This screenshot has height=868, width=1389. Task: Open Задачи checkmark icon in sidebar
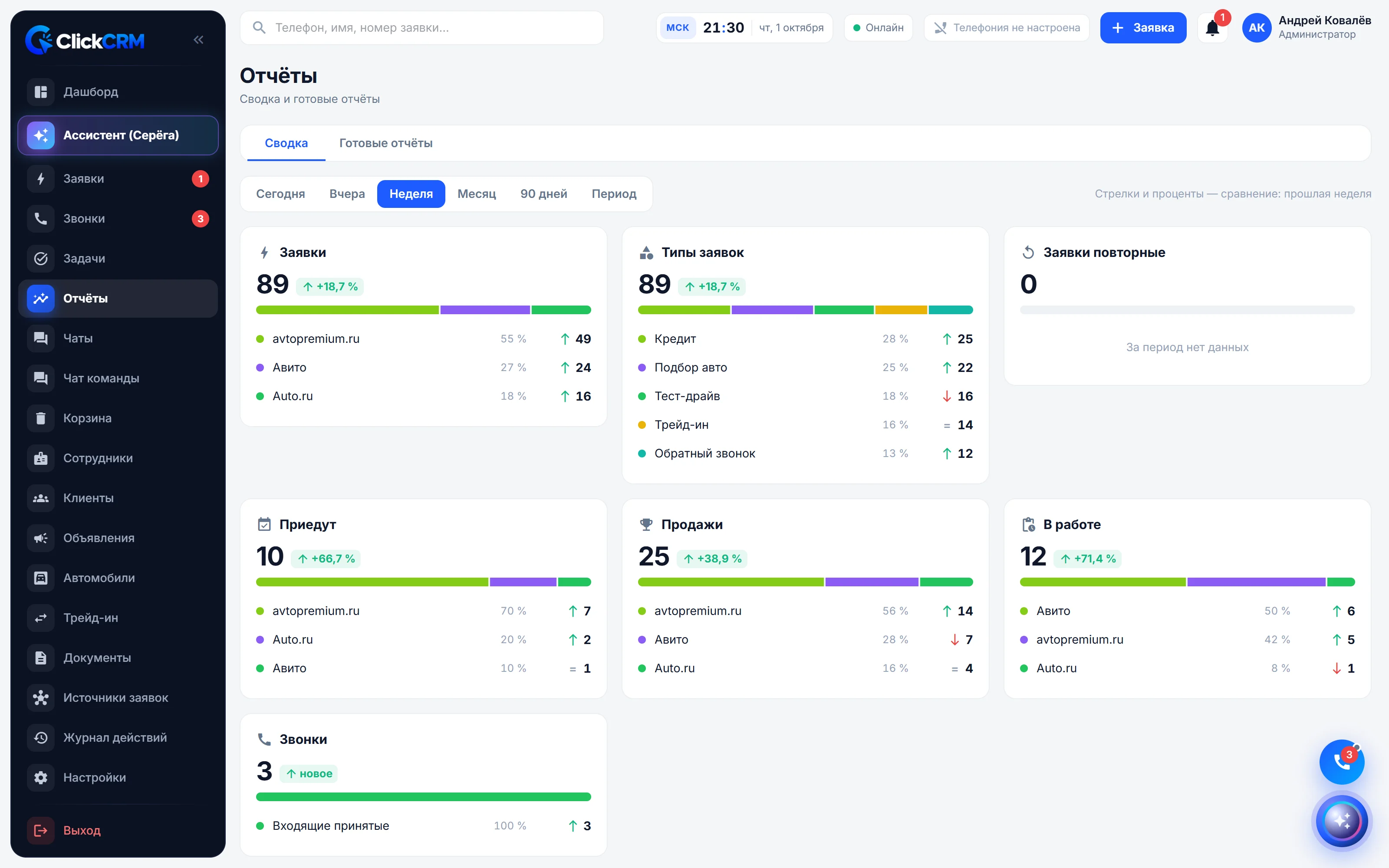pos(41,258)
